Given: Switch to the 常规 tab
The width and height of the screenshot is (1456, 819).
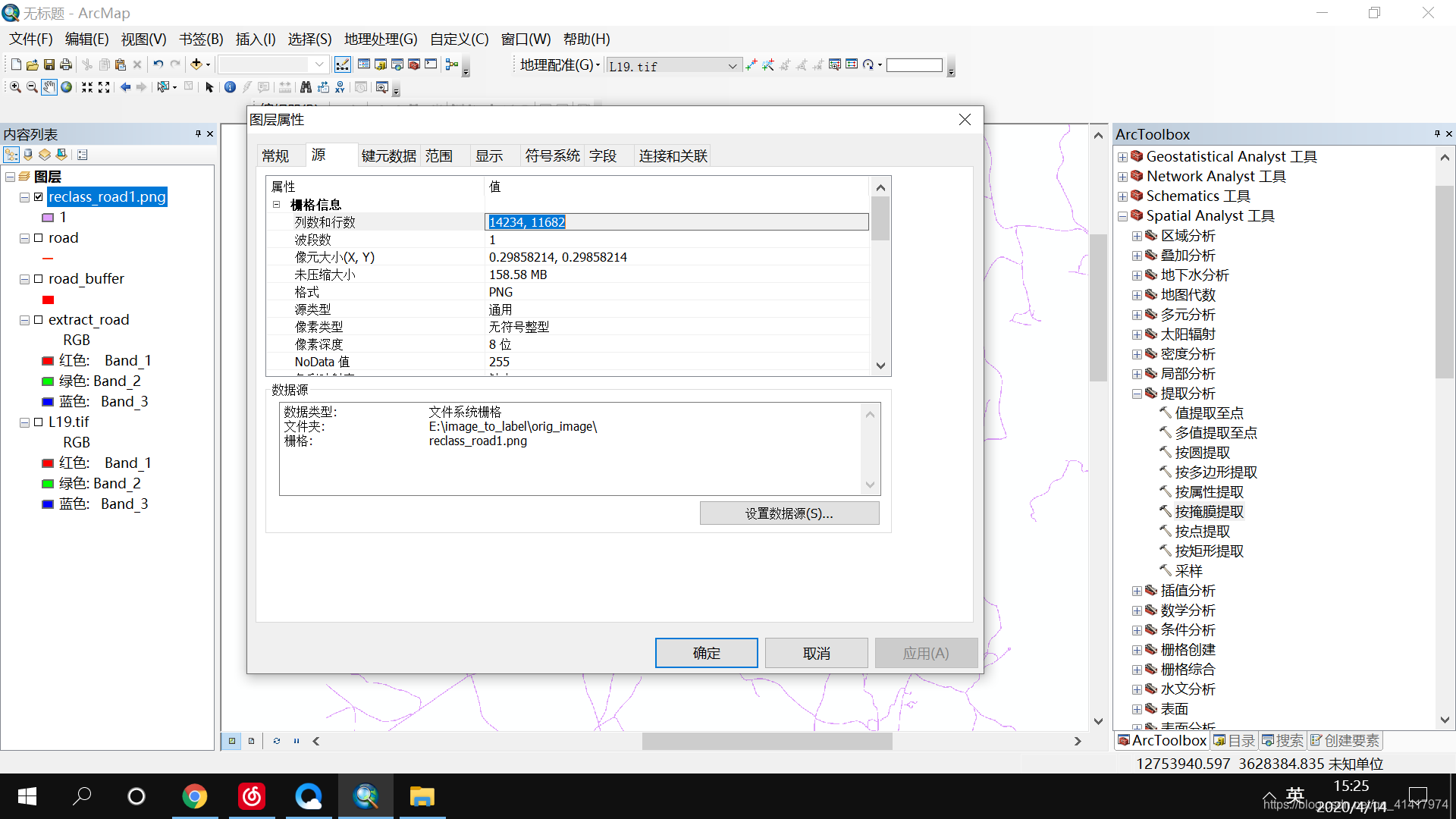Looking at the screenshot, I should coord(275,155).
